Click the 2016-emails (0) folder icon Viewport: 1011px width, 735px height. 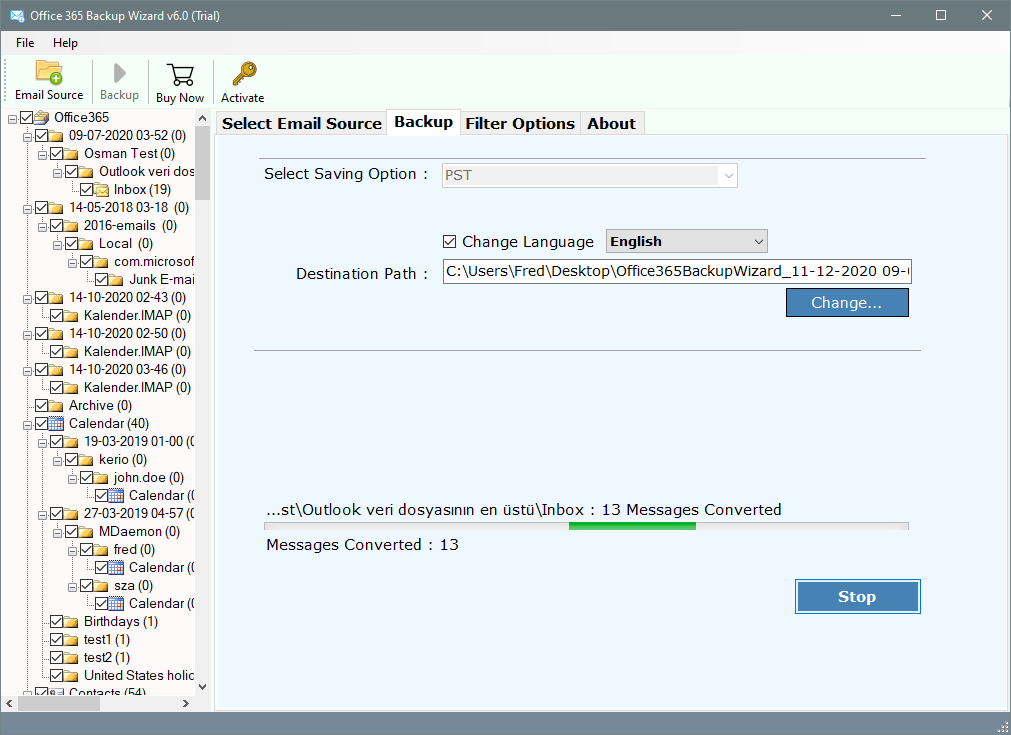[x=71, y=226]
